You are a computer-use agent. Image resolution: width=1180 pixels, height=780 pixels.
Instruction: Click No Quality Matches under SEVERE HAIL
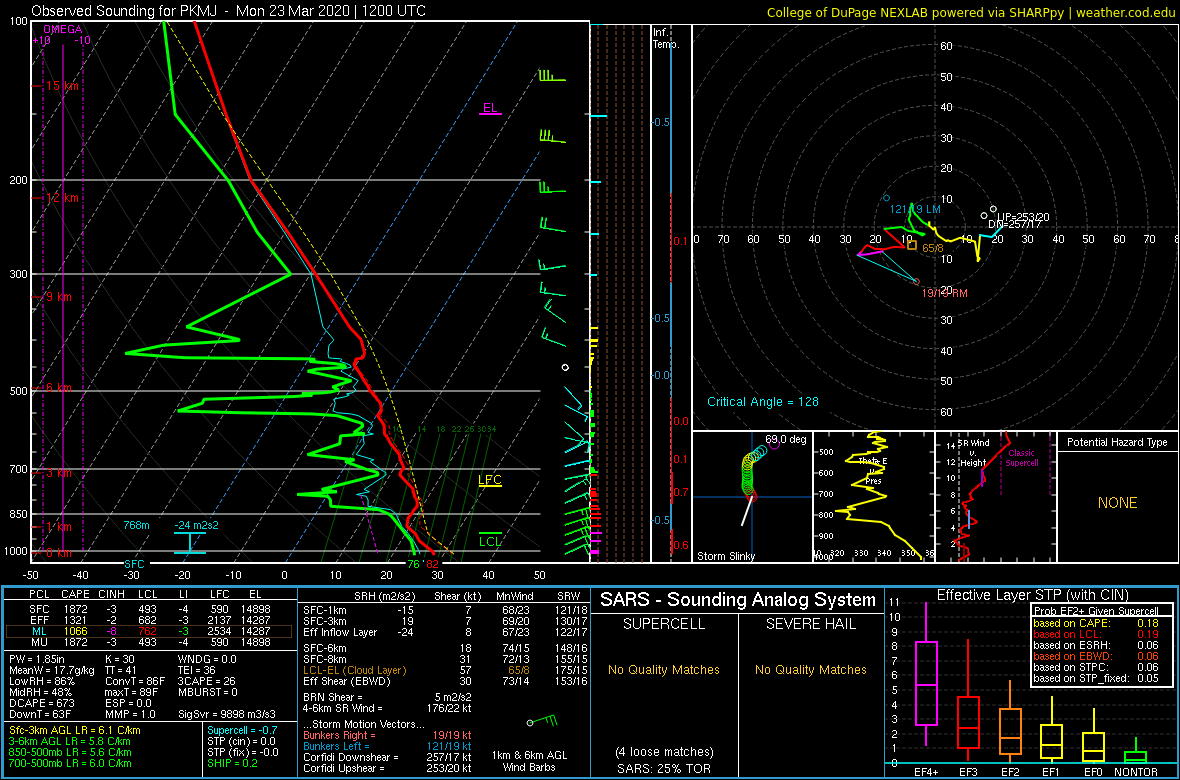click(x=810, y=669)
